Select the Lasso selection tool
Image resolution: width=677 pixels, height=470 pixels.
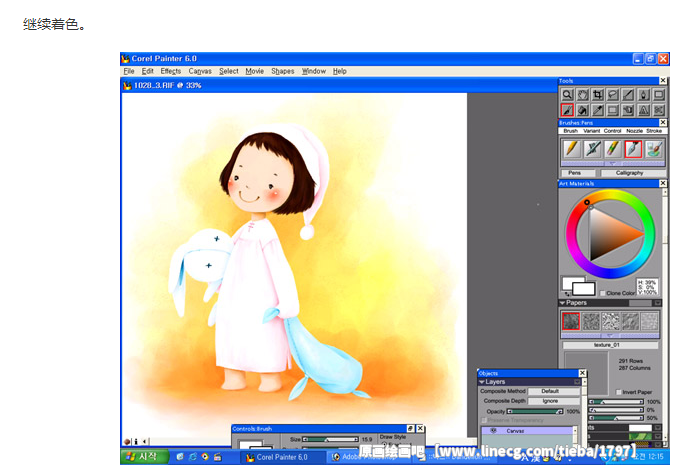[x=613, y=95]
